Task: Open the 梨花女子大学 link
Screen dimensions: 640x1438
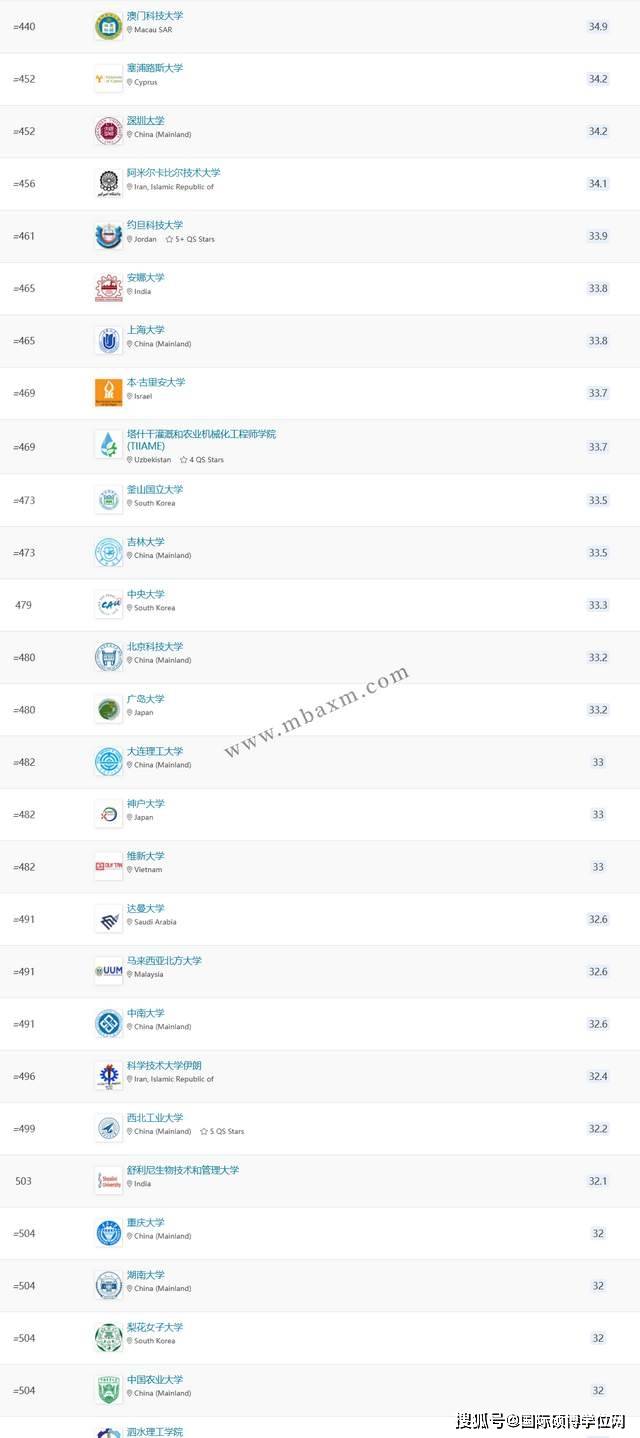Action: coord(155,1327)
